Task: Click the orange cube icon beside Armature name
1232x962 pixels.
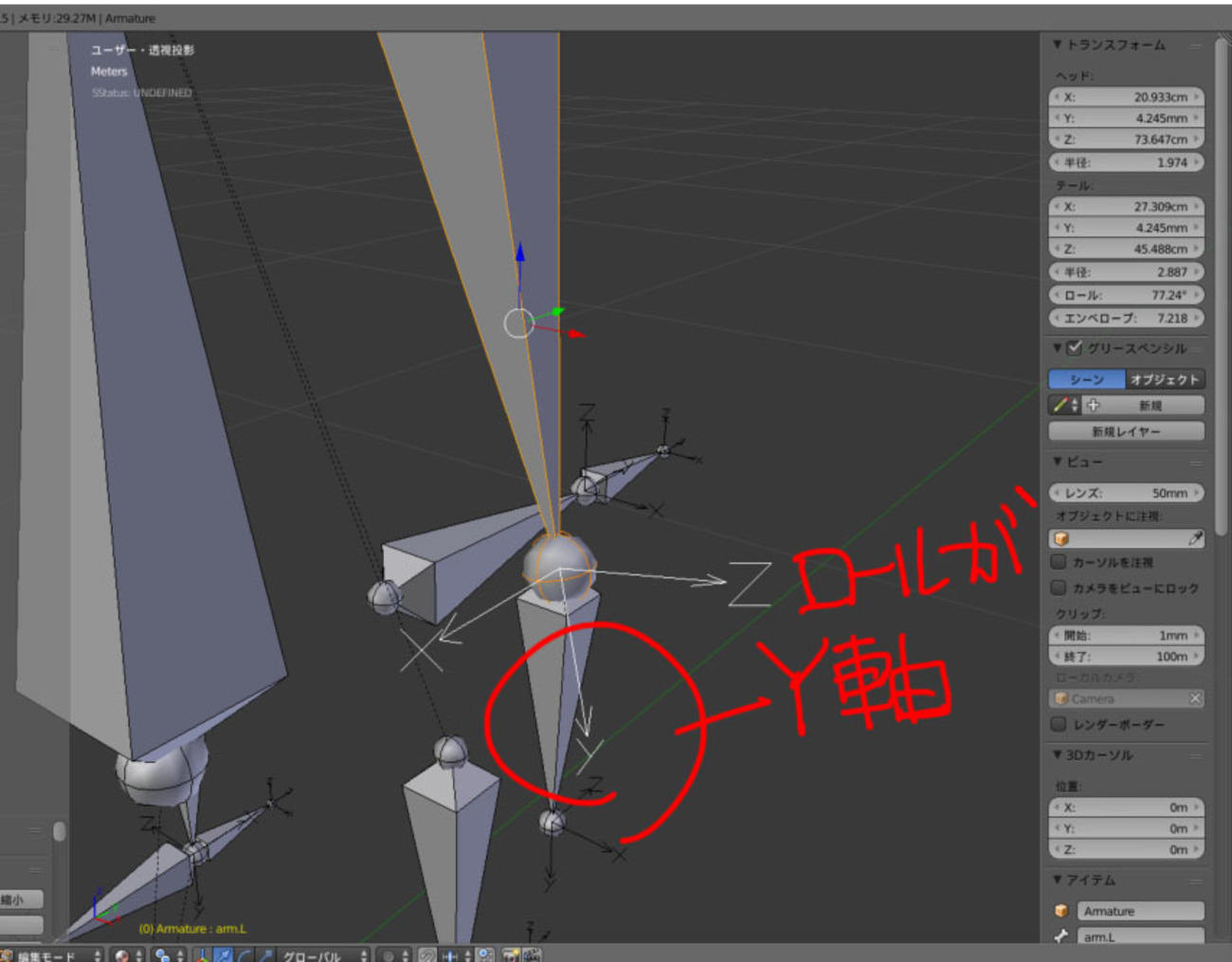Action: pos(1061,911)
